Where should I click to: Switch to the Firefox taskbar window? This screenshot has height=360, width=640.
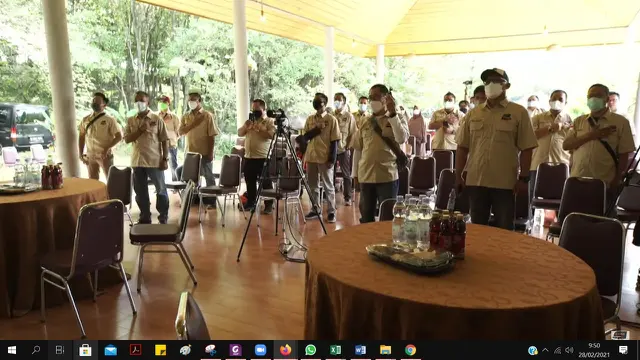285,350
